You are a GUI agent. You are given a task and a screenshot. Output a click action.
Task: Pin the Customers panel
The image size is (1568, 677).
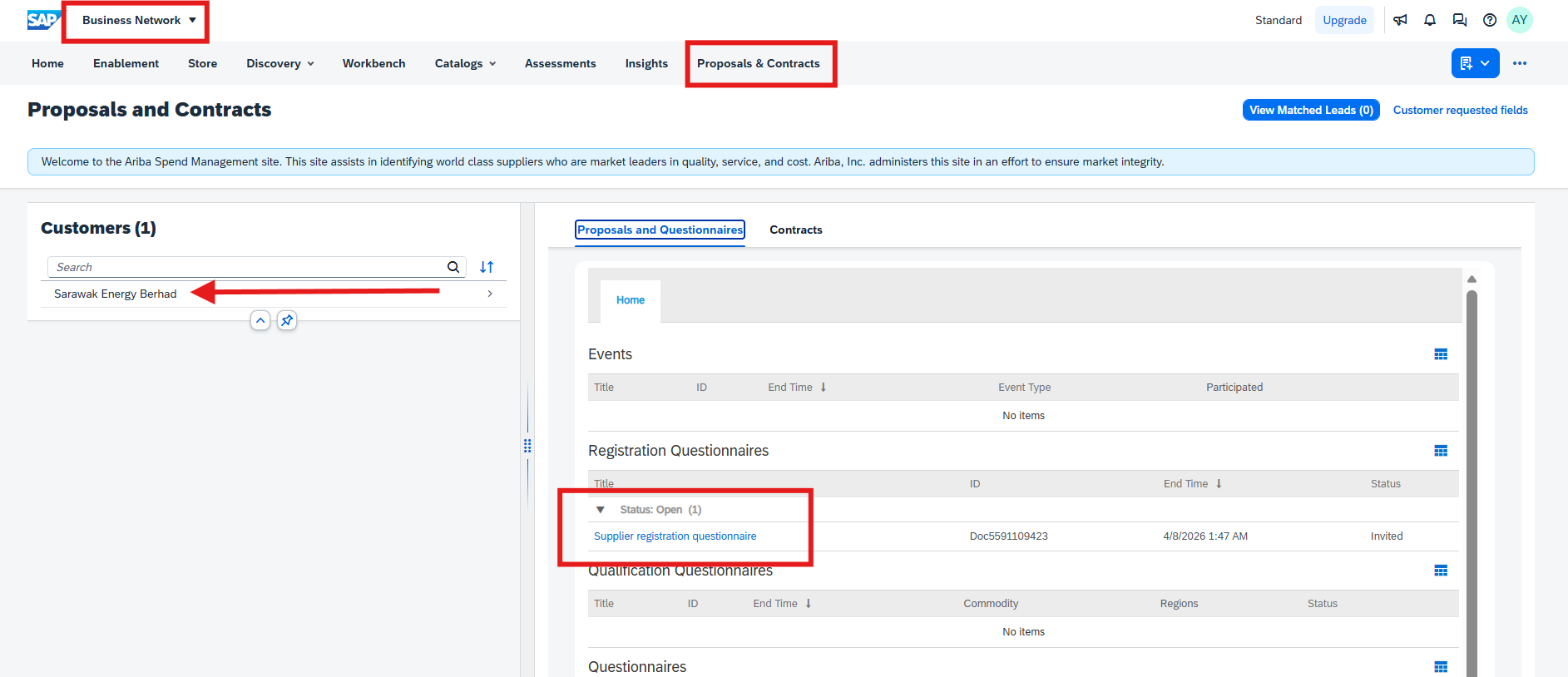click(287, 320)
